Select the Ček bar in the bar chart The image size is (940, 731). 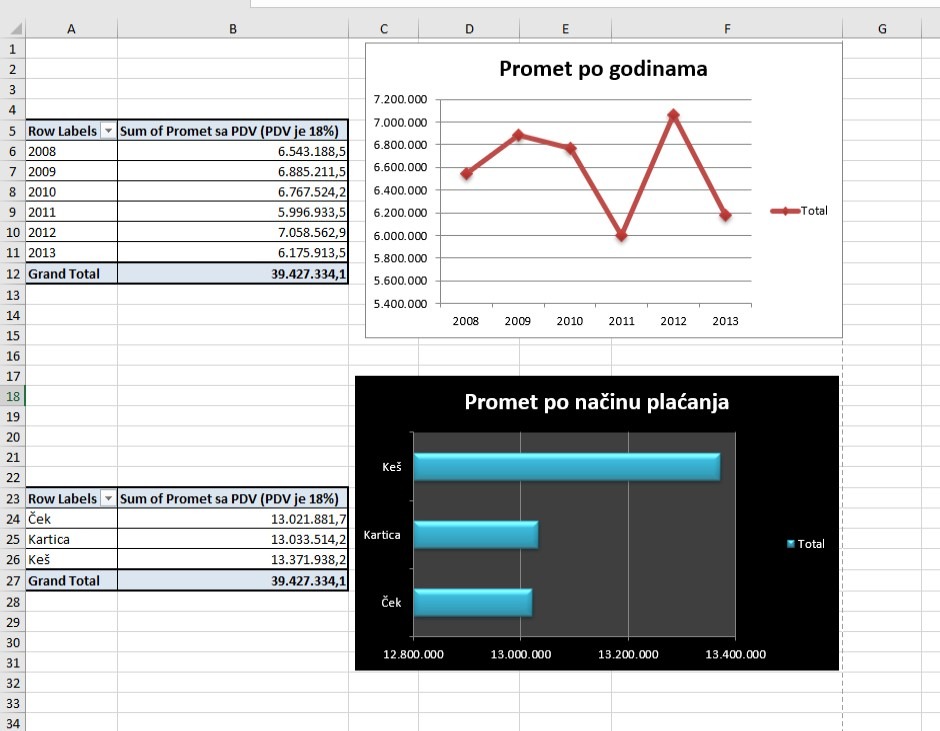pyautogui.click(x=473, y=603)
